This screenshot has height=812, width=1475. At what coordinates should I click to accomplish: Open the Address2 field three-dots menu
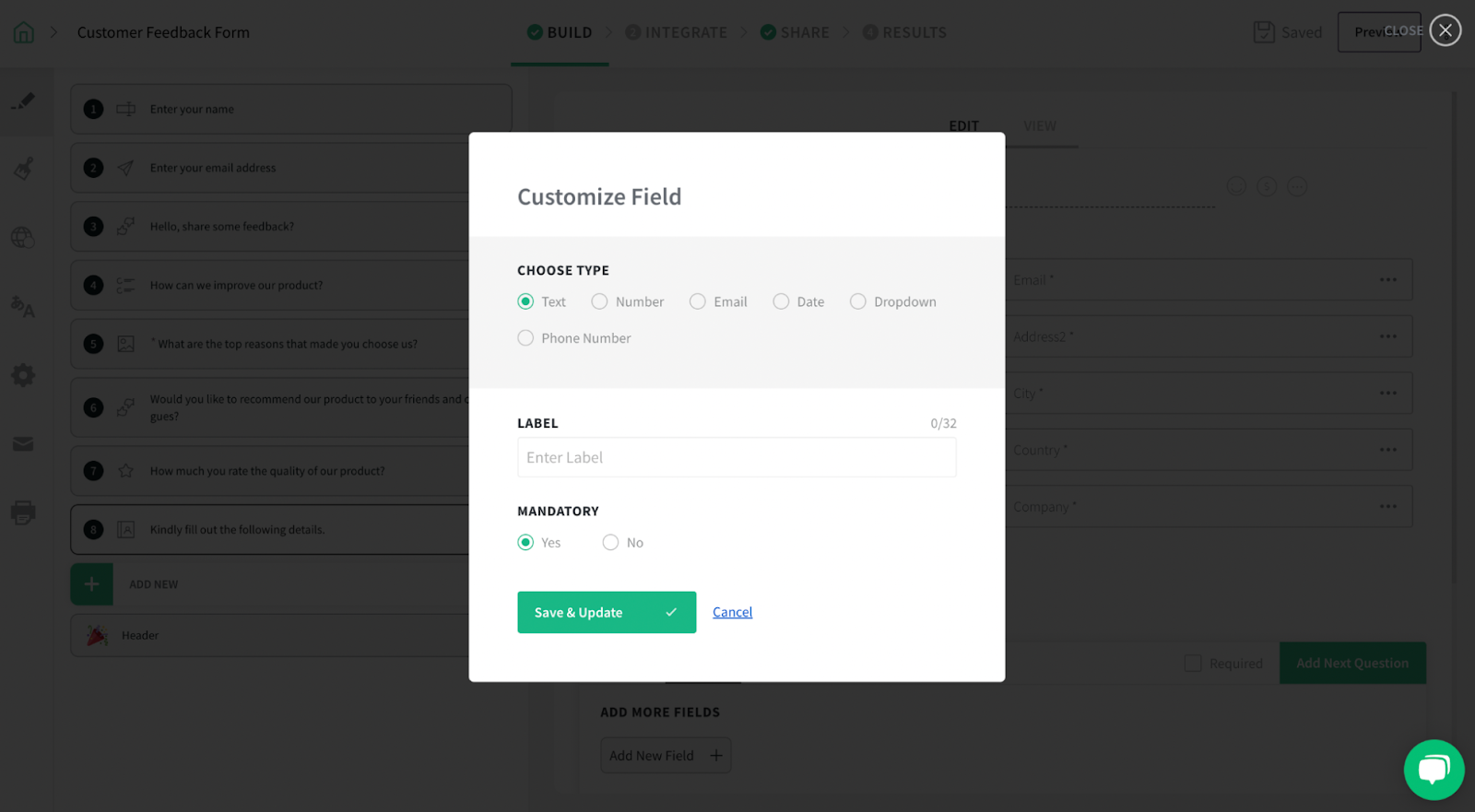pyautogui.click(x=1388, y=336)
